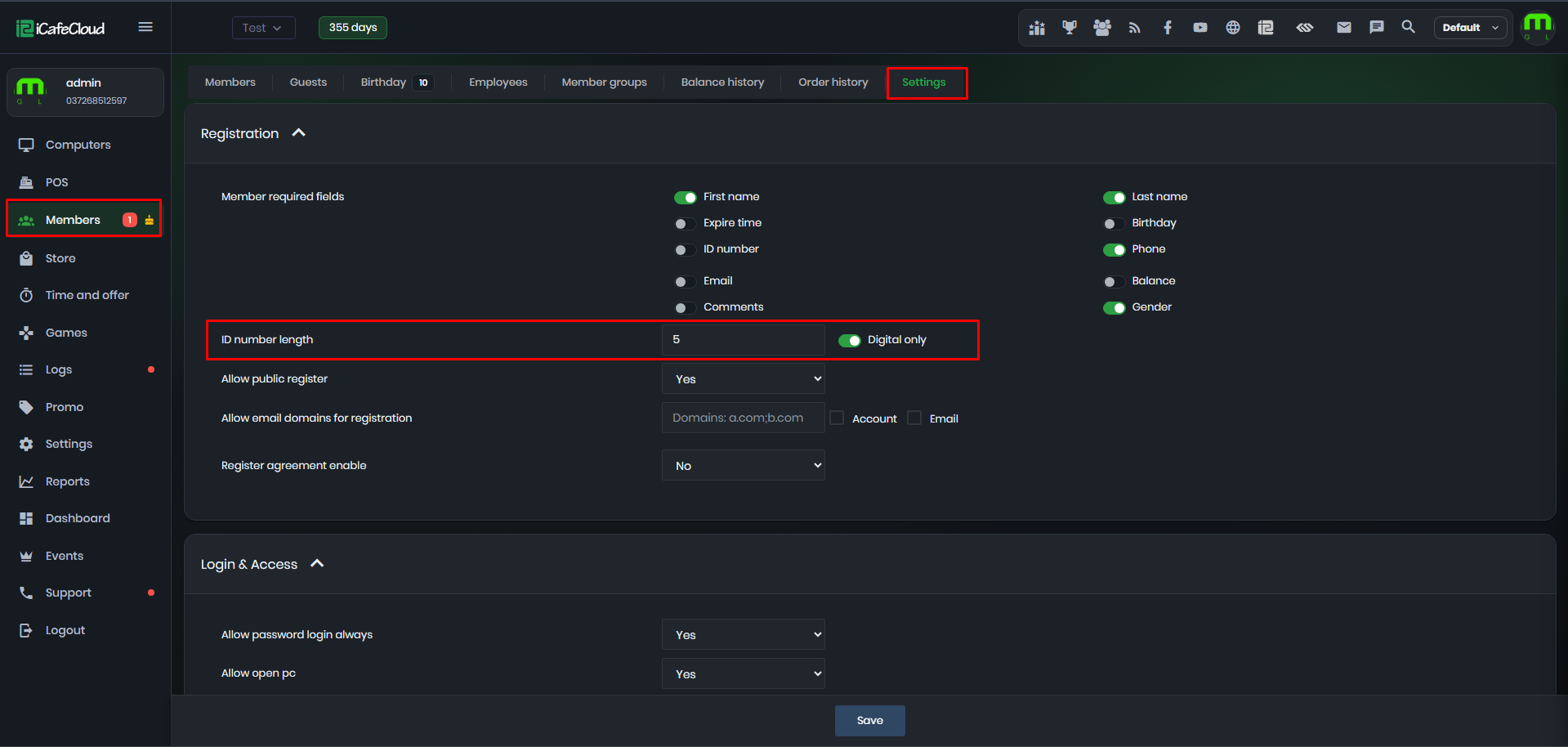Open Allow open pc dropdown

pyautogui.click(x=744, y=673)
